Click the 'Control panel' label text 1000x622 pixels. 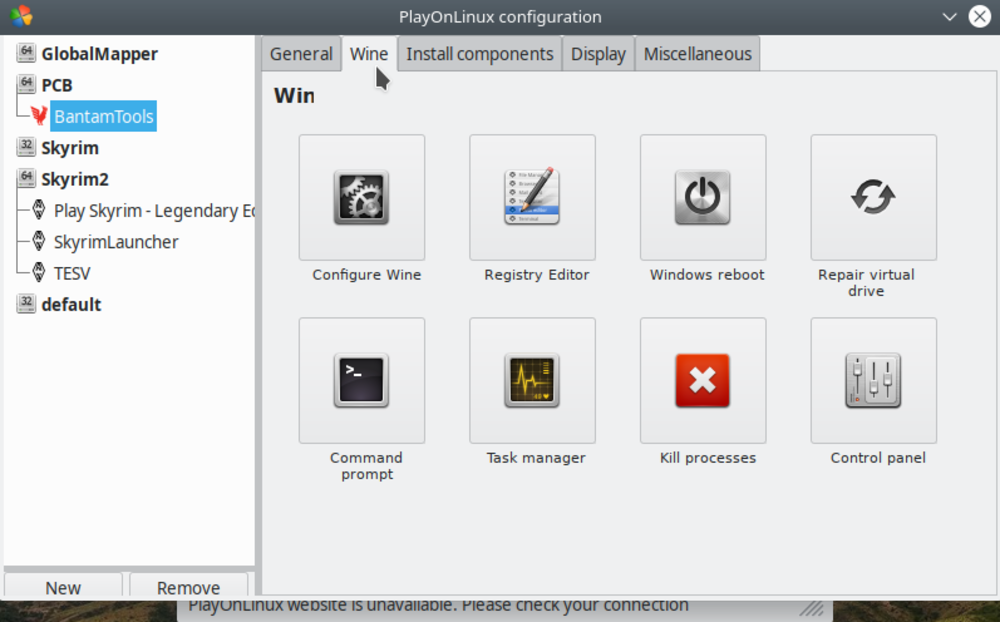(878, 457)
